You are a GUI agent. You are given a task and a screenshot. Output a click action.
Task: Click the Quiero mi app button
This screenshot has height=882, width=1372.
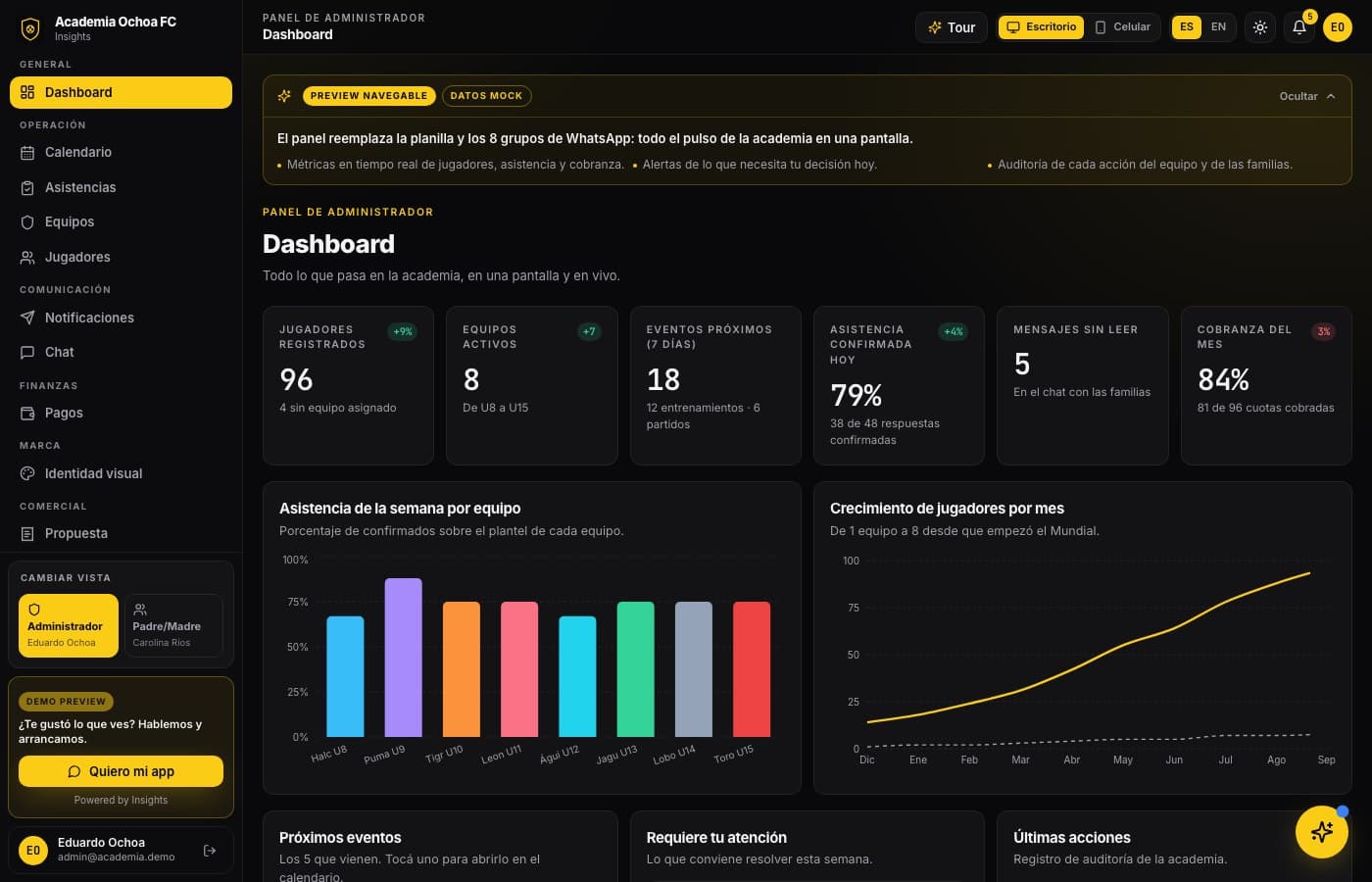(x=121, y=771)
